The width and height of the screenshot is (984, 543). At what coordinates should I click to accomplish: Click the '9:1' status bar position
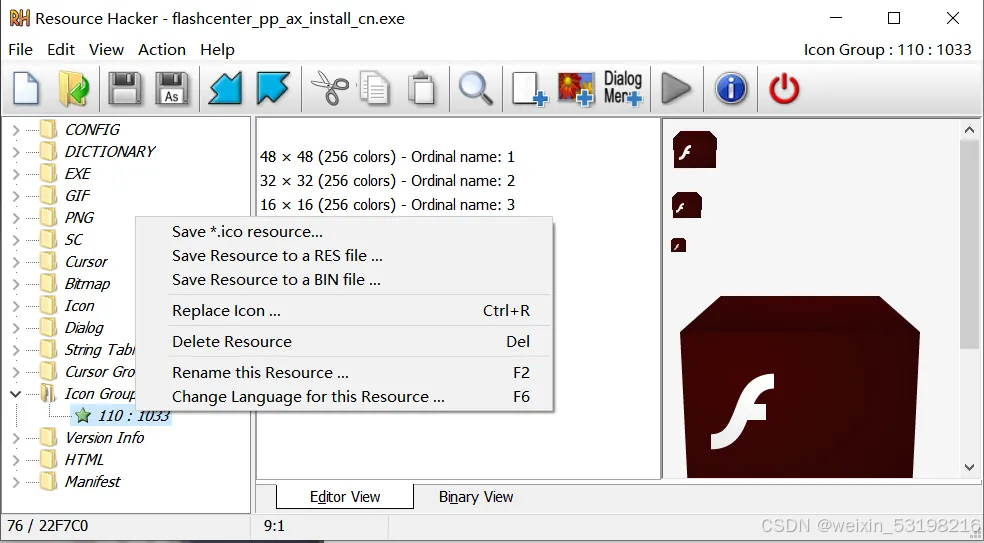pyautogui.click(x=274, y=525)
